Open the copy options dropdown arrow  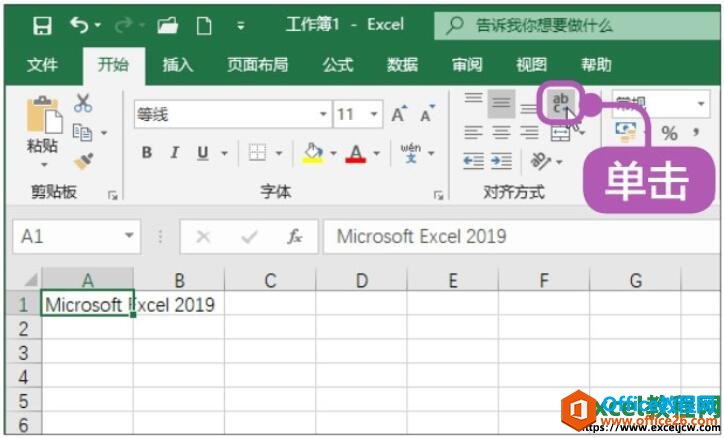click(104, 133)
